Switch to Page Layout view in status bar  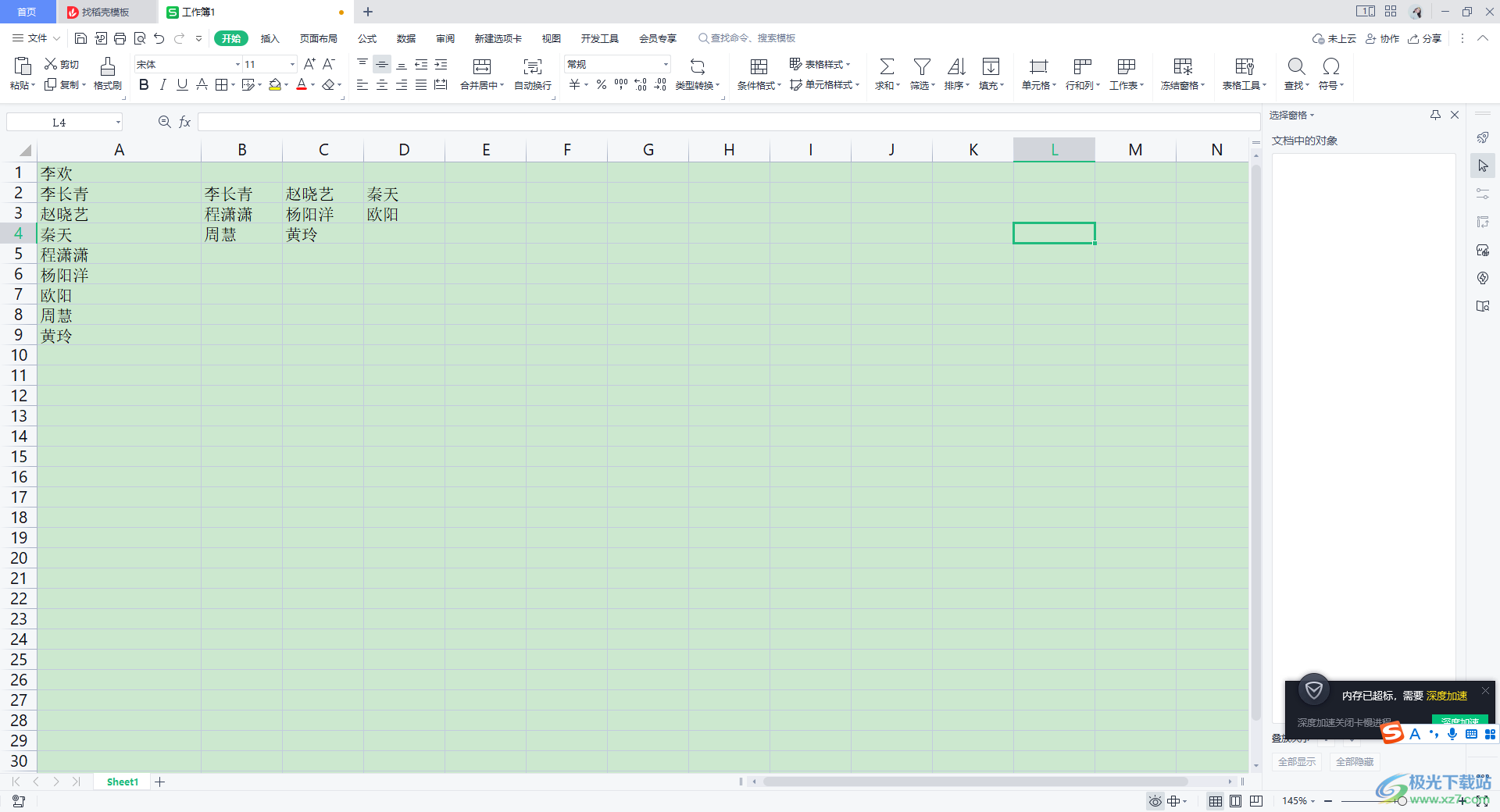click(1235, 801)
